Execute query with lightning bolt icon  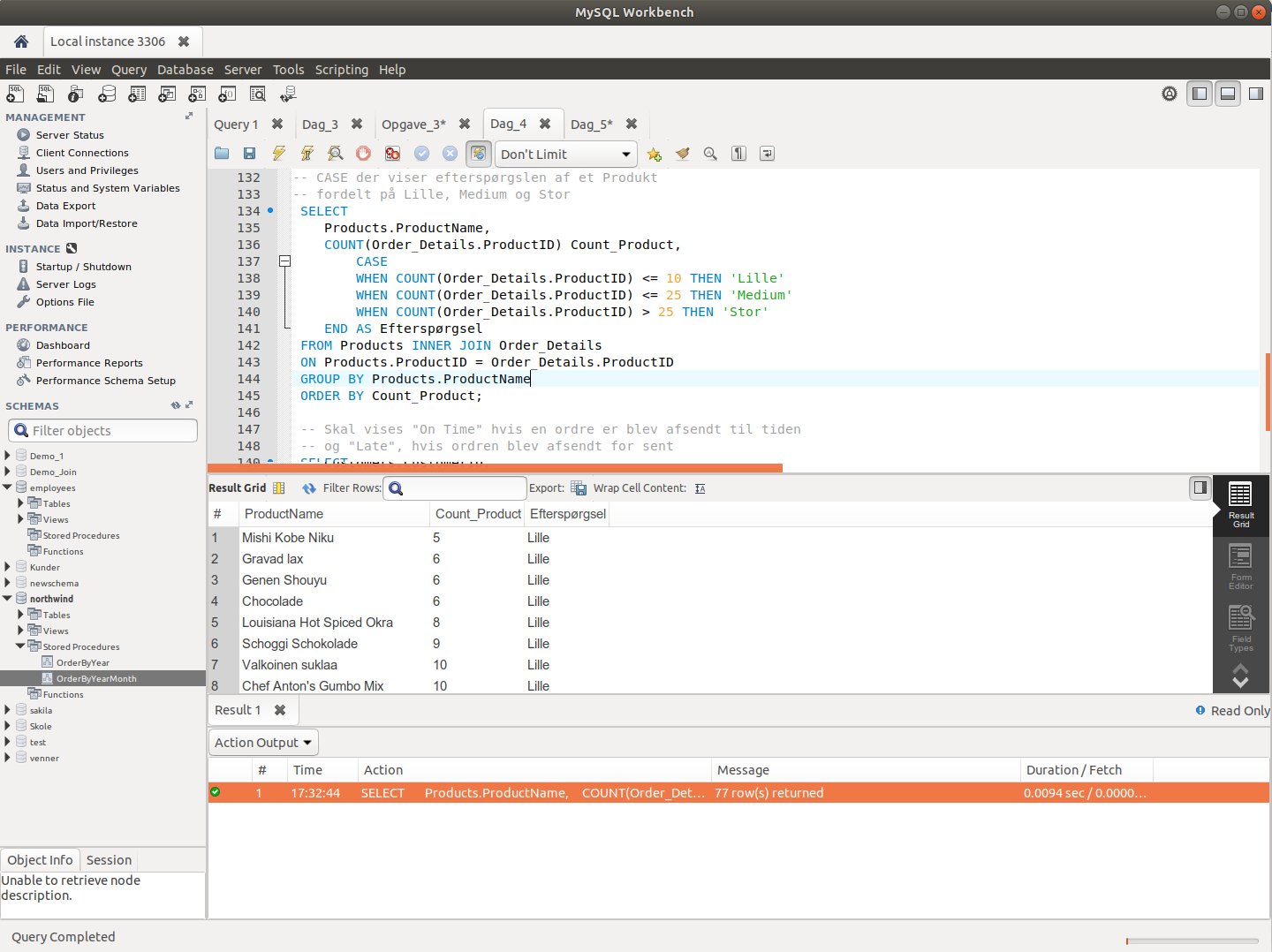[278, 154]
